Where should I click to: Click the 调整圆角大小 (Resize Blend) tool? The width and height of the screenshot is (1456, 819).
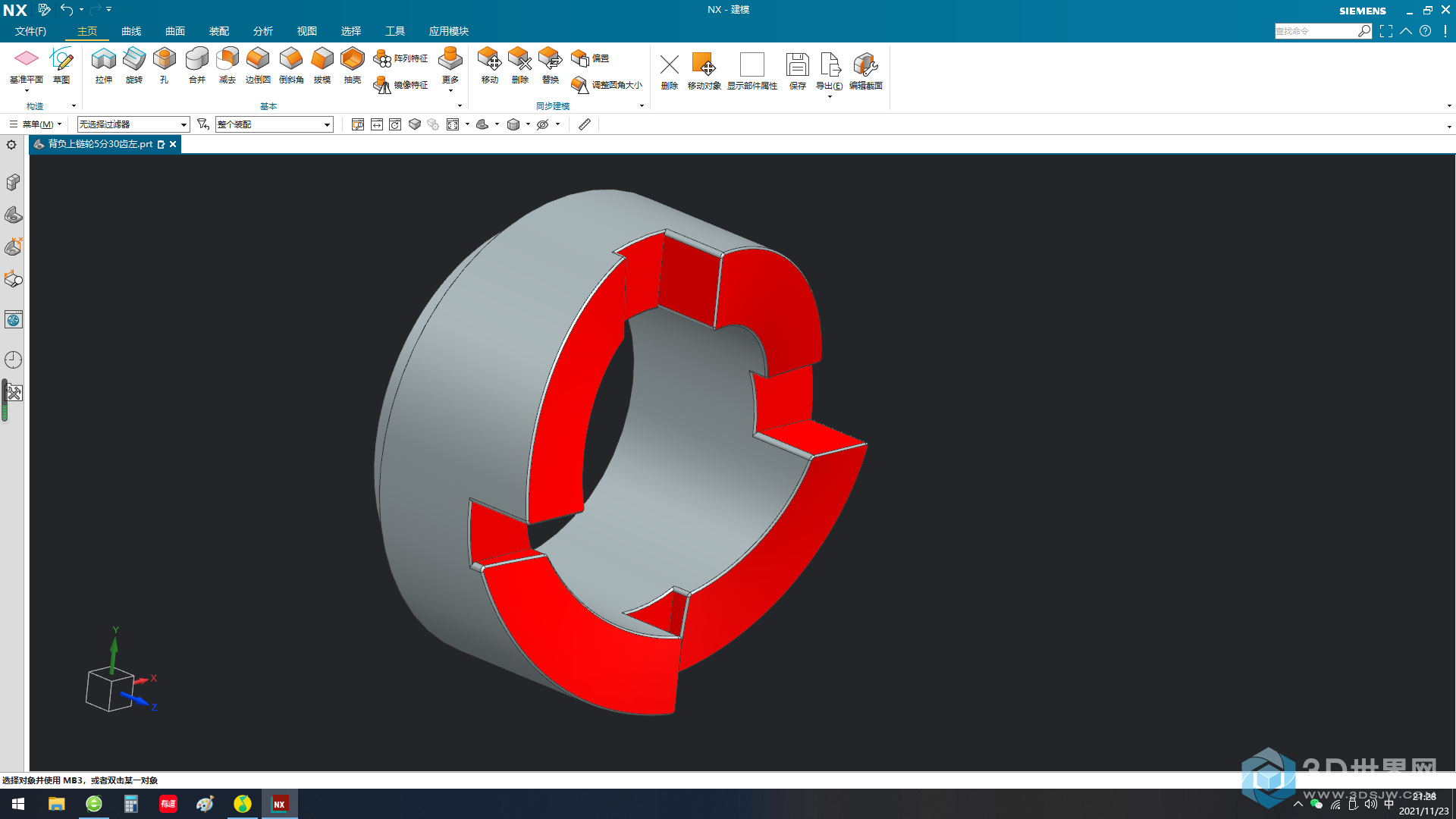coord(606,85)
